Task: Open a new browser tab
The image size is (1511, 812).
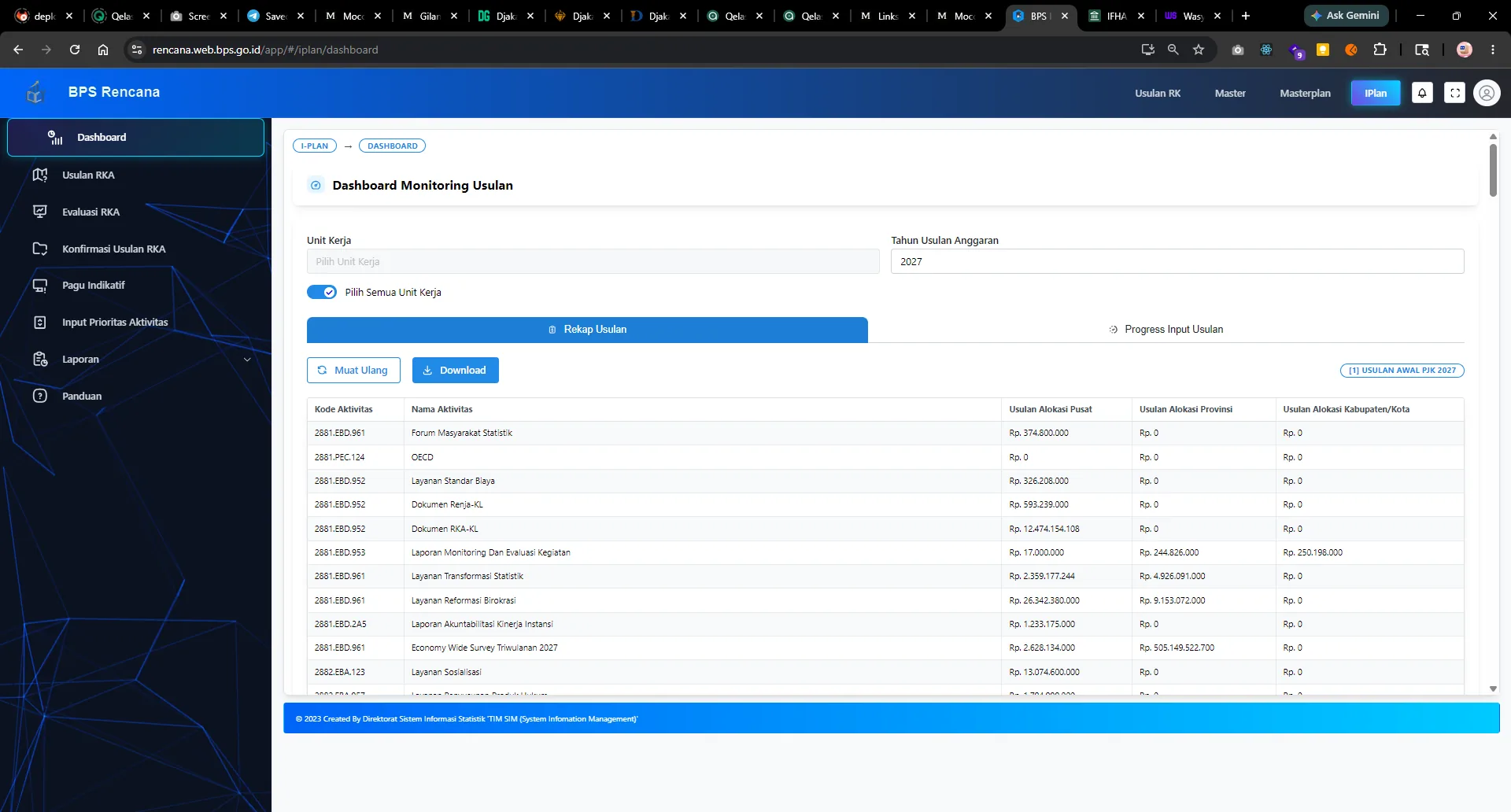Action: (x=1246, y=16)
